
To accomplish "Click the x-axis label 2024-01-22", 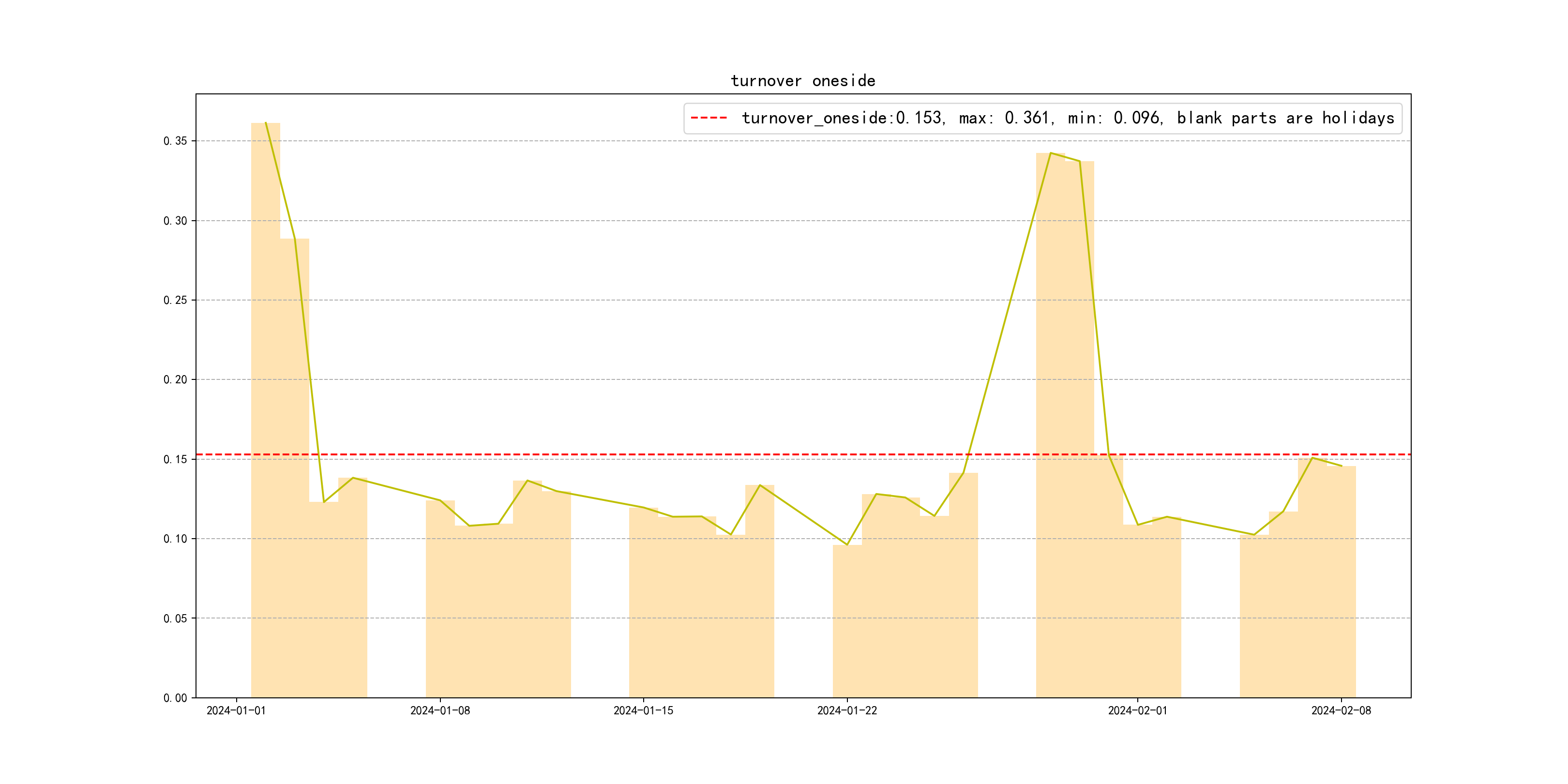I will pos(847,711).
